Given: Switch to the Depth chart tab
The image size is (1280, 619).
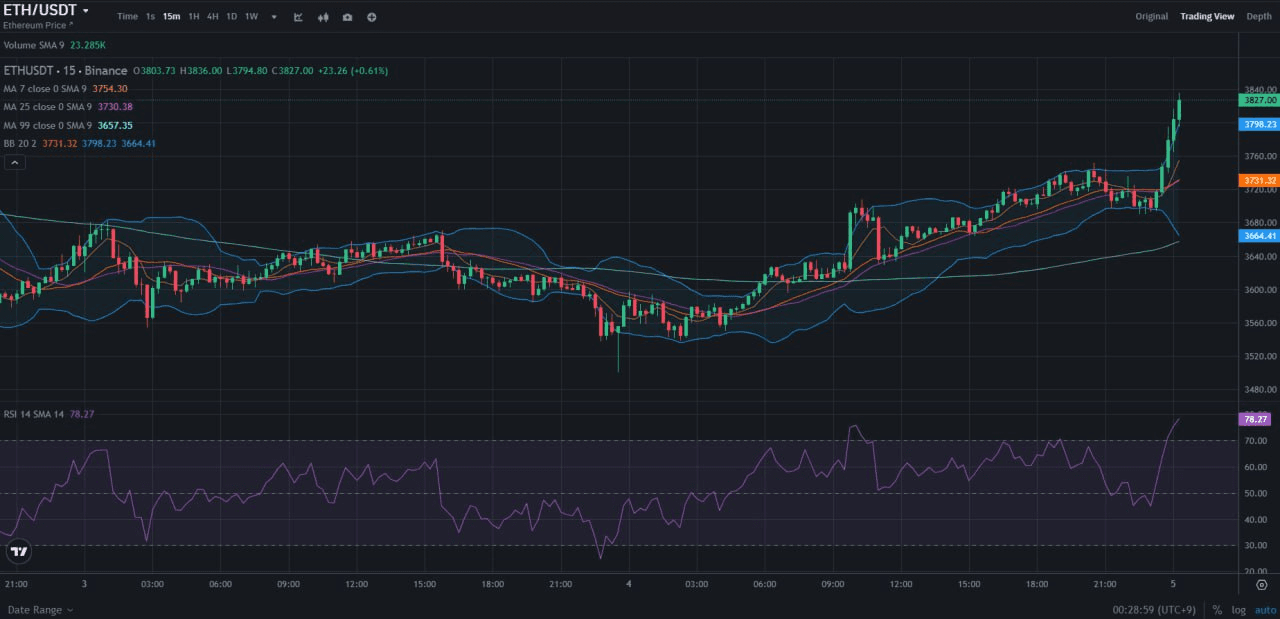Looking at the screenshot, I should (1259, 16).
